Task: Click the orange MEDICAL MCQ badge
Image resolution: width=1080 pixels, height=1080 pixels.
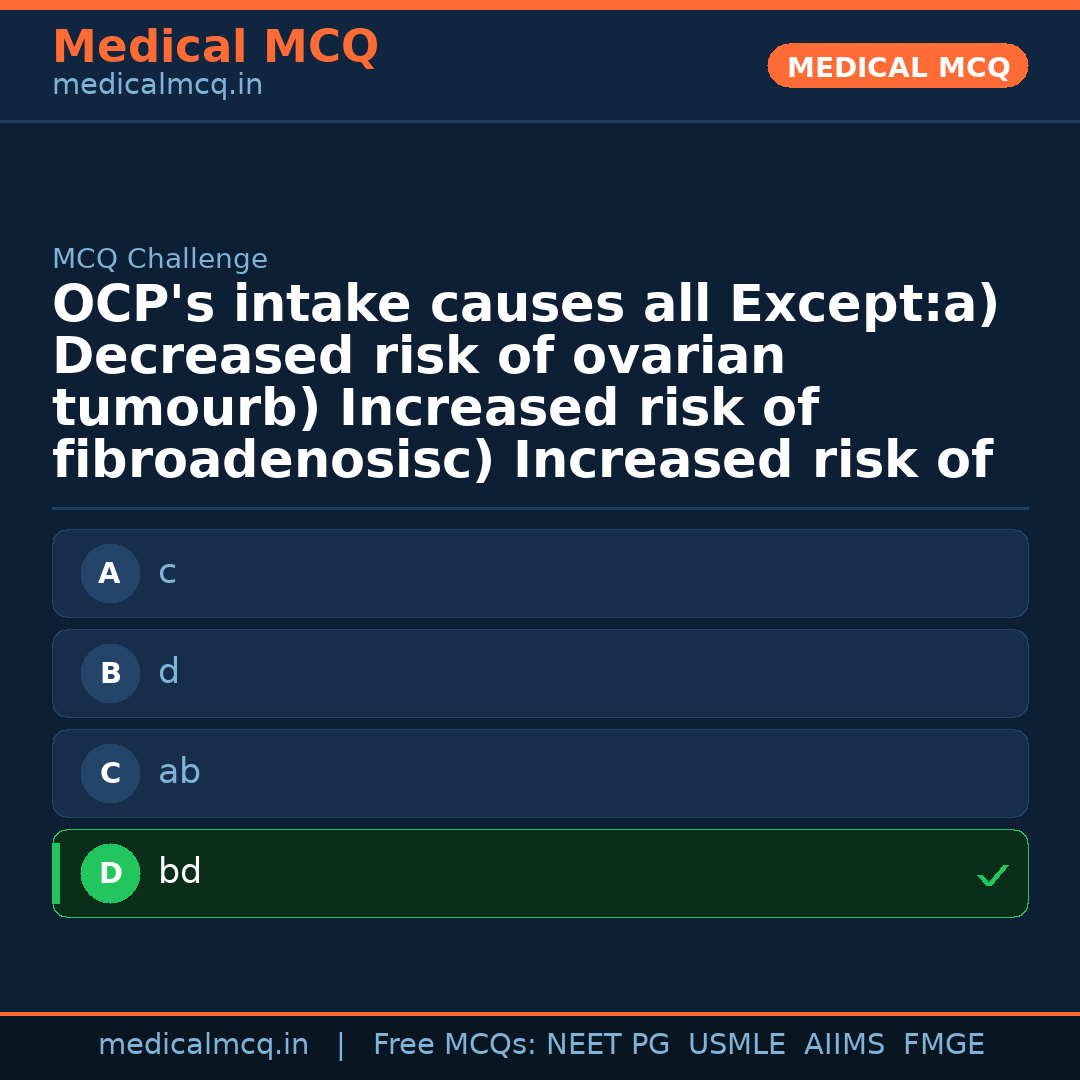Action: 897,66
